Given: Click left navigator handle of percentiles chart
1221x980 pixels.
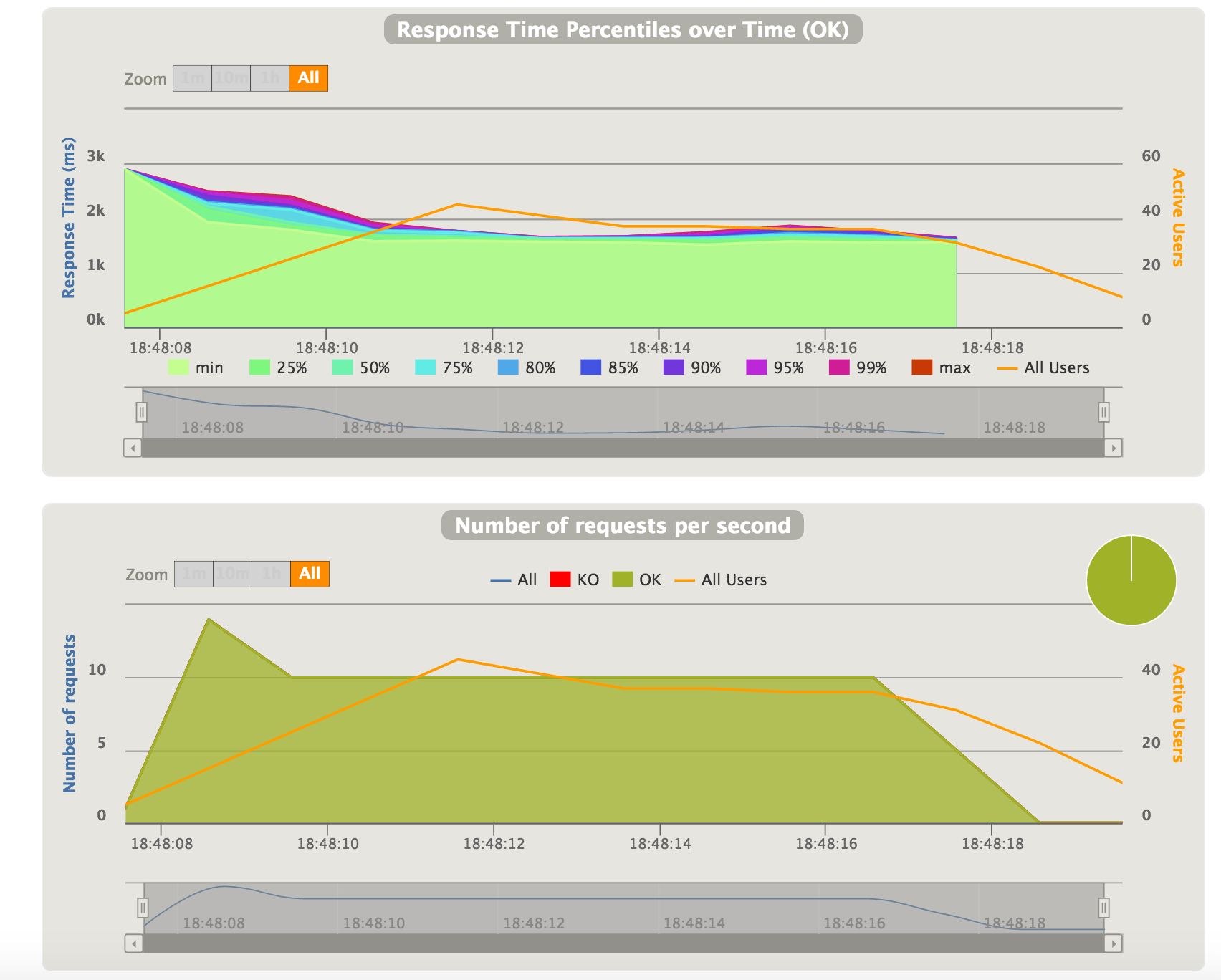Looking at the screenshot, I should (x=142, y=412).
